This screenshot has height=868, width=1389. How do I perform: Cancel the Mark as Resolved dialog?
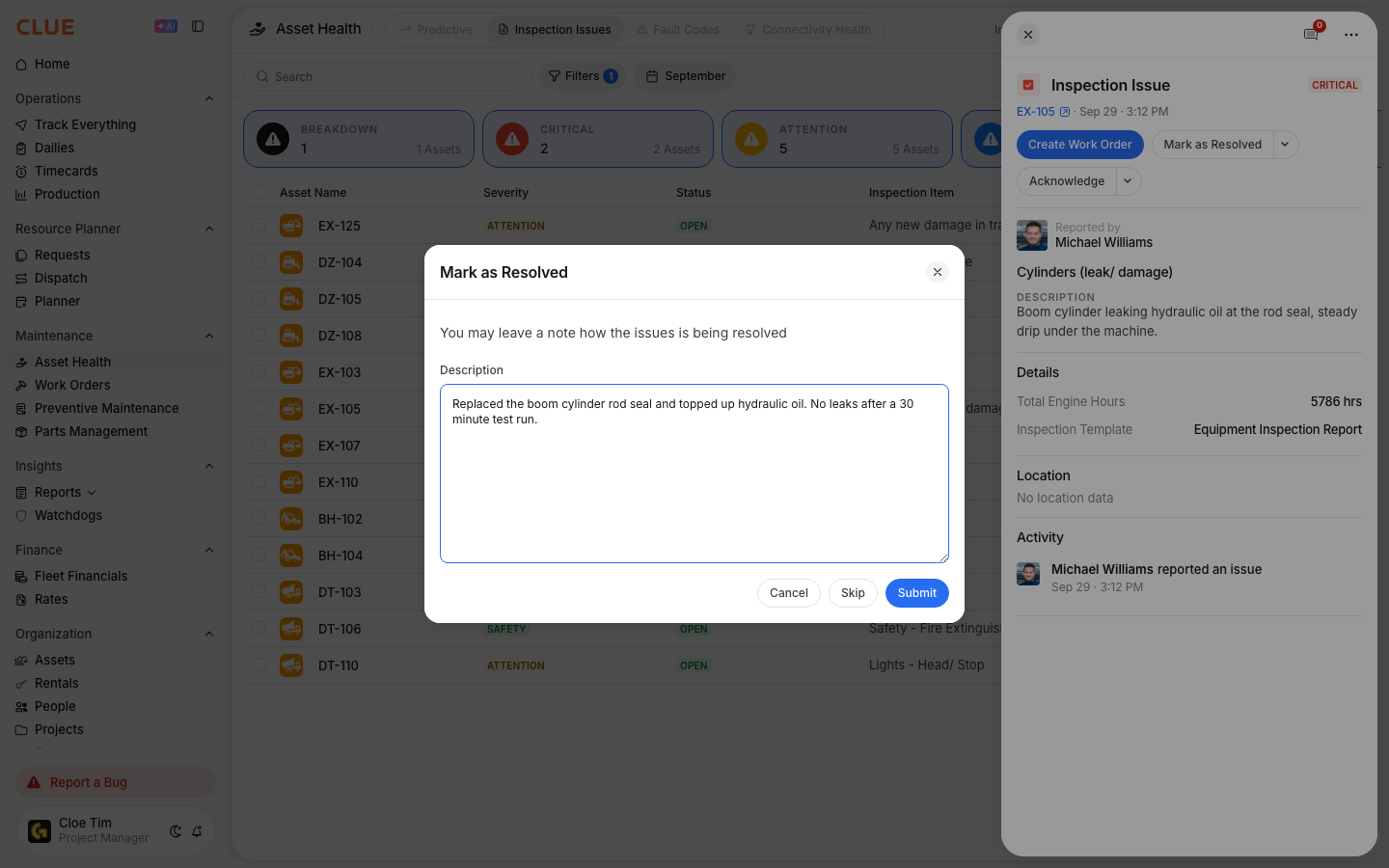[x=789, y=593]
